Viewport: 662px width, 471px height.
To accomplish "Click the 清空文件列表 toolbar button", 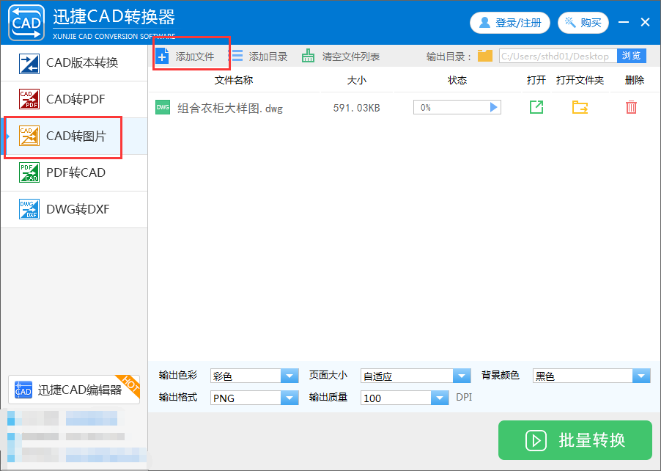I will [340, 56].
